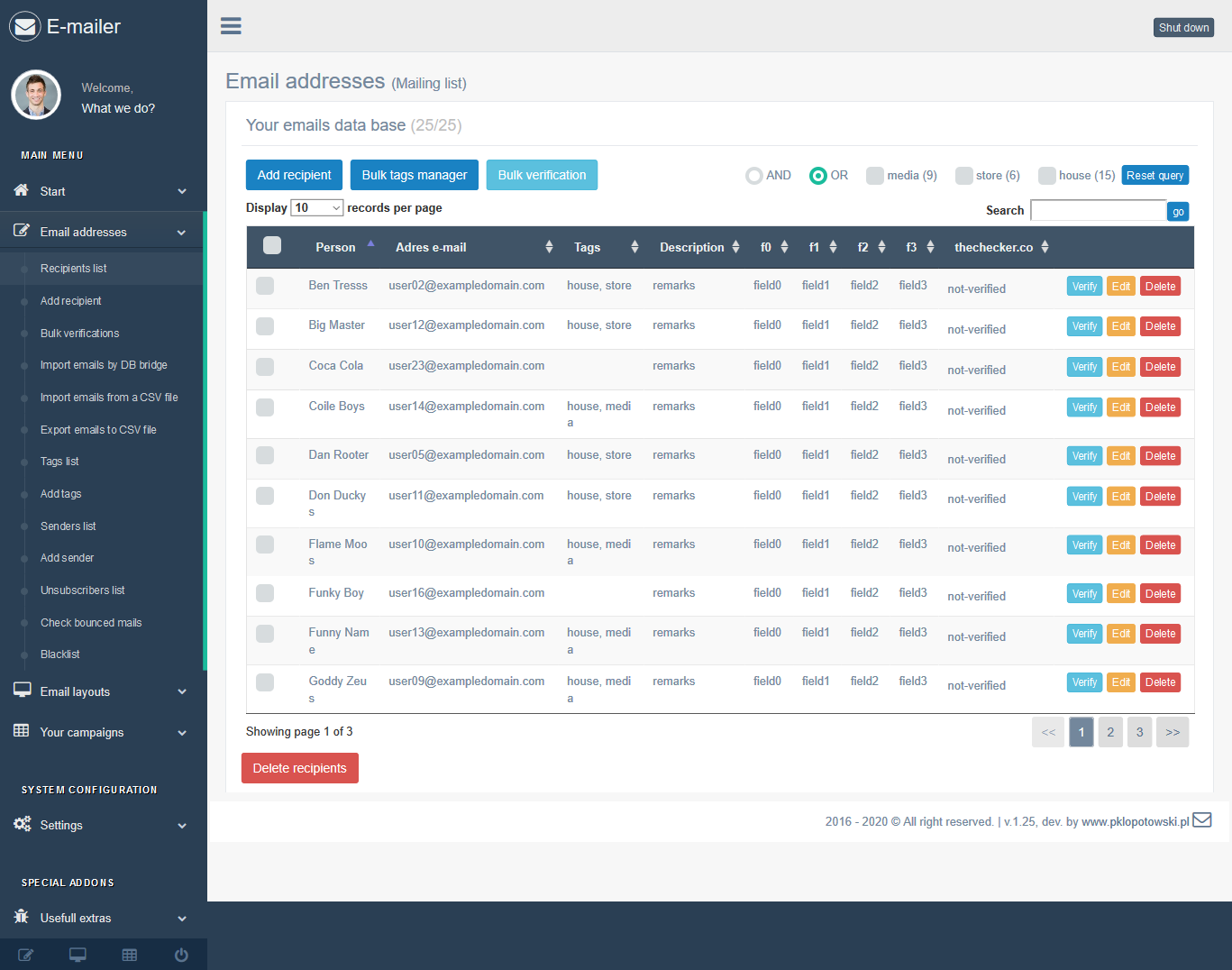Screen dimensions: 1232x970
Task: Check the select-all checkbox in table header
Action: 272,245
